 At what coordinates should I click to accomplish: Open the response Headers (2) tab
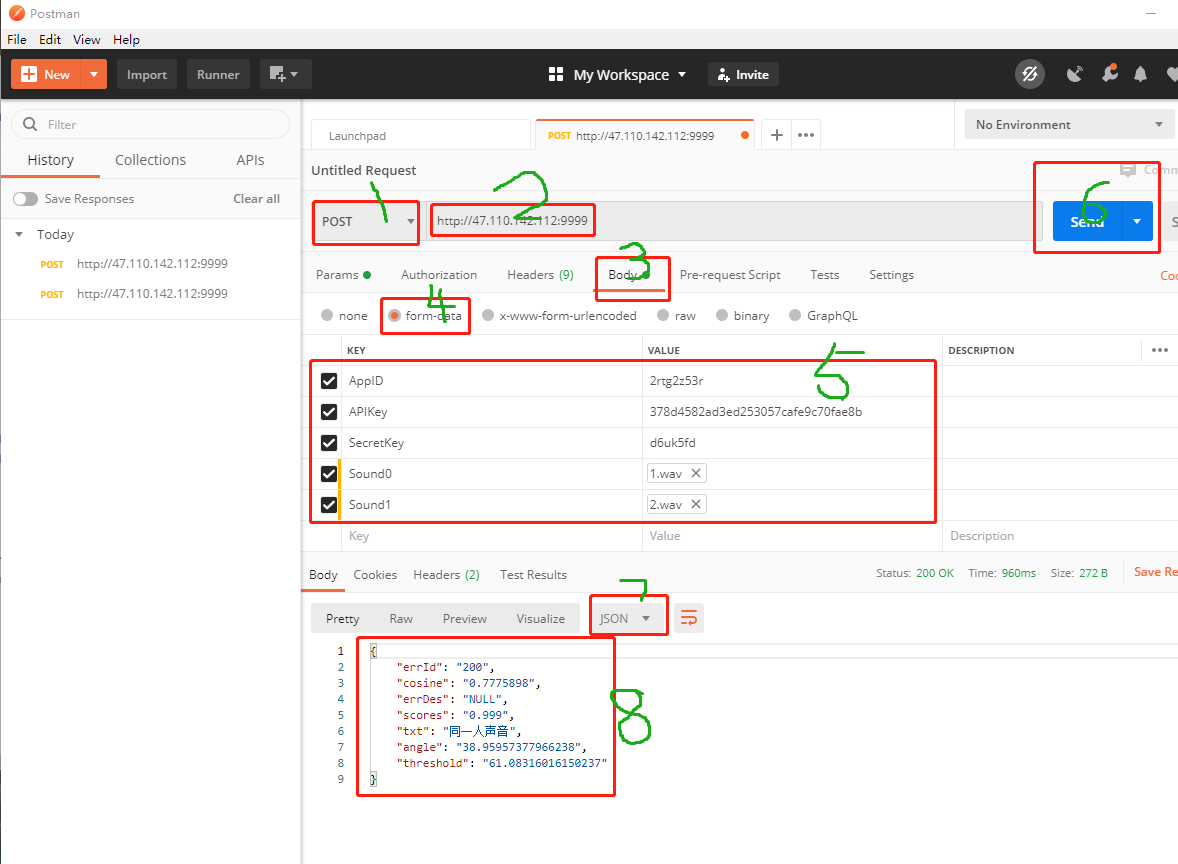click(x=446, y=575)
